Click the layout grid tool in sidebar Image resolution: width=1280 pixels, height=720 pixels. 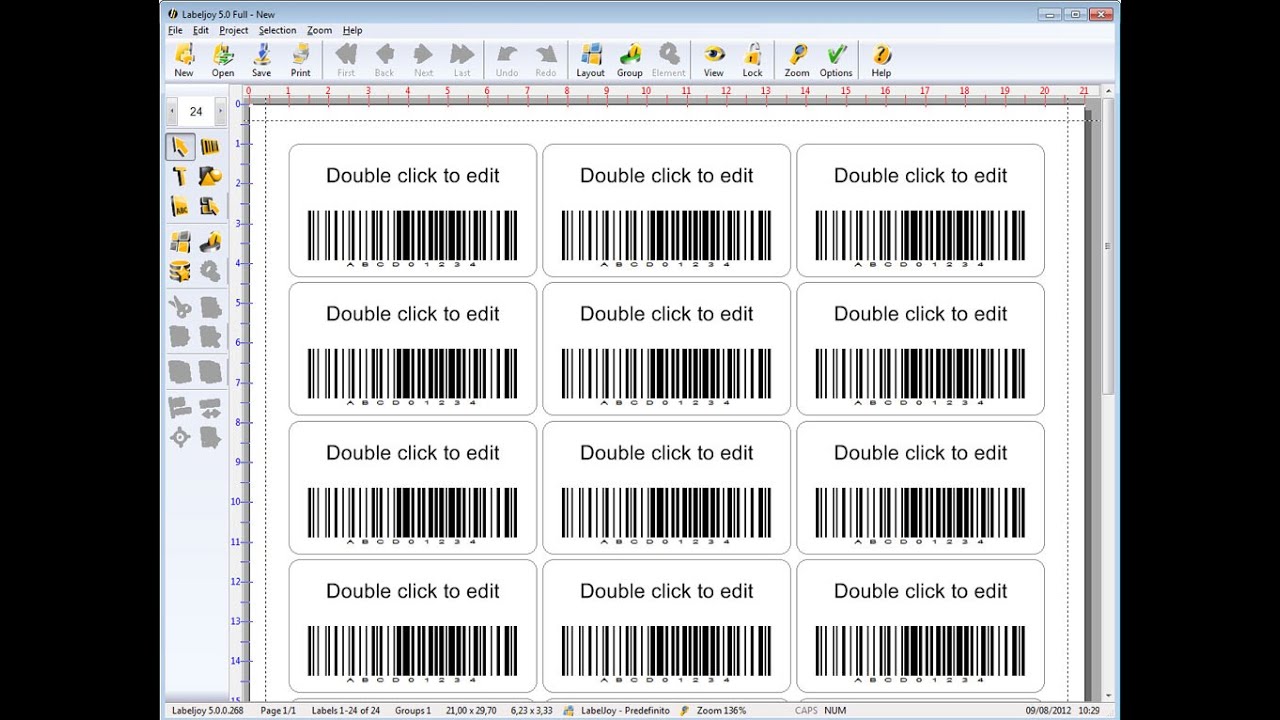coord(180,242)
